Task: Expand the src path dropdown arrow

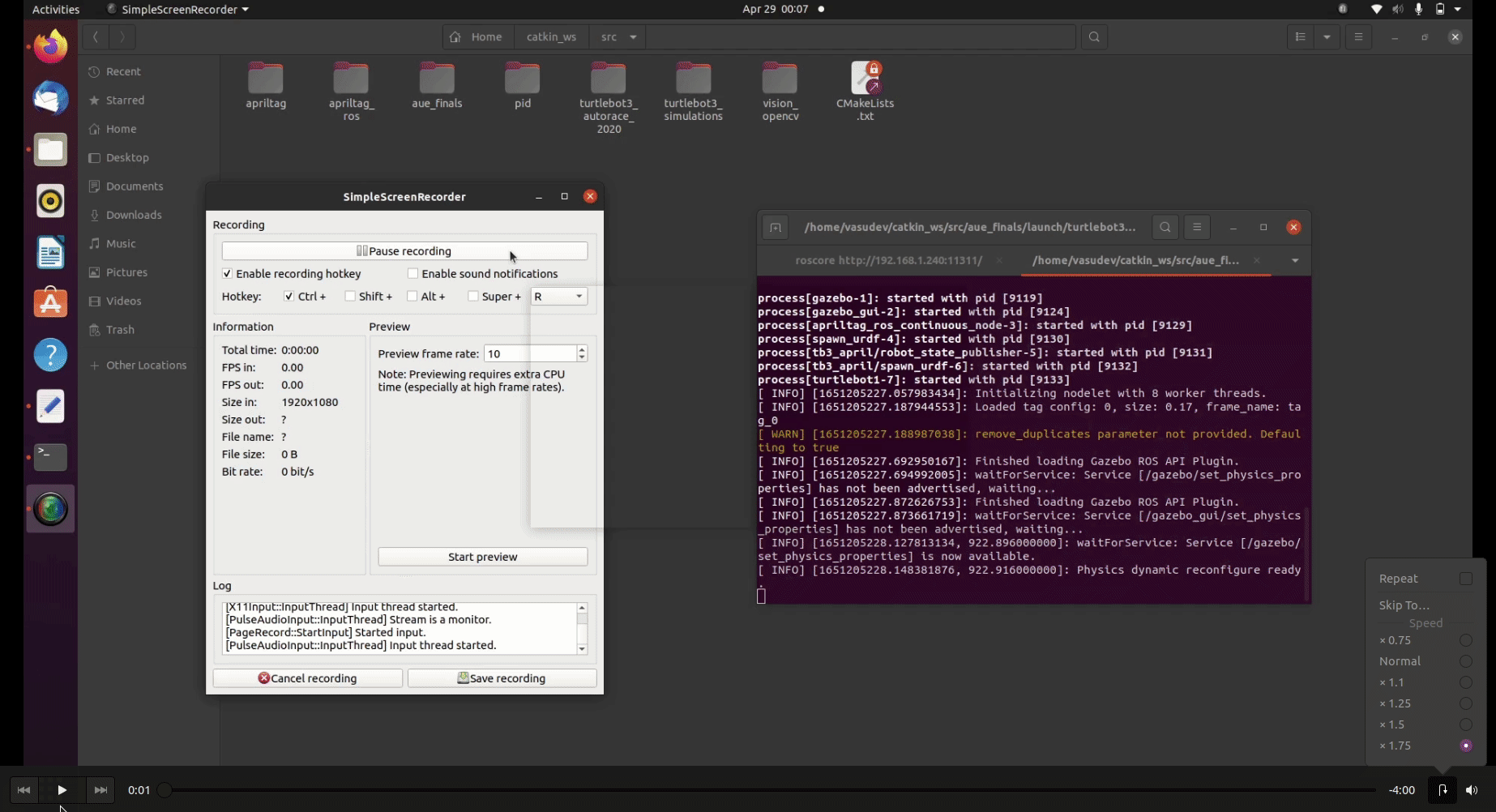Action: pos(633,36)
